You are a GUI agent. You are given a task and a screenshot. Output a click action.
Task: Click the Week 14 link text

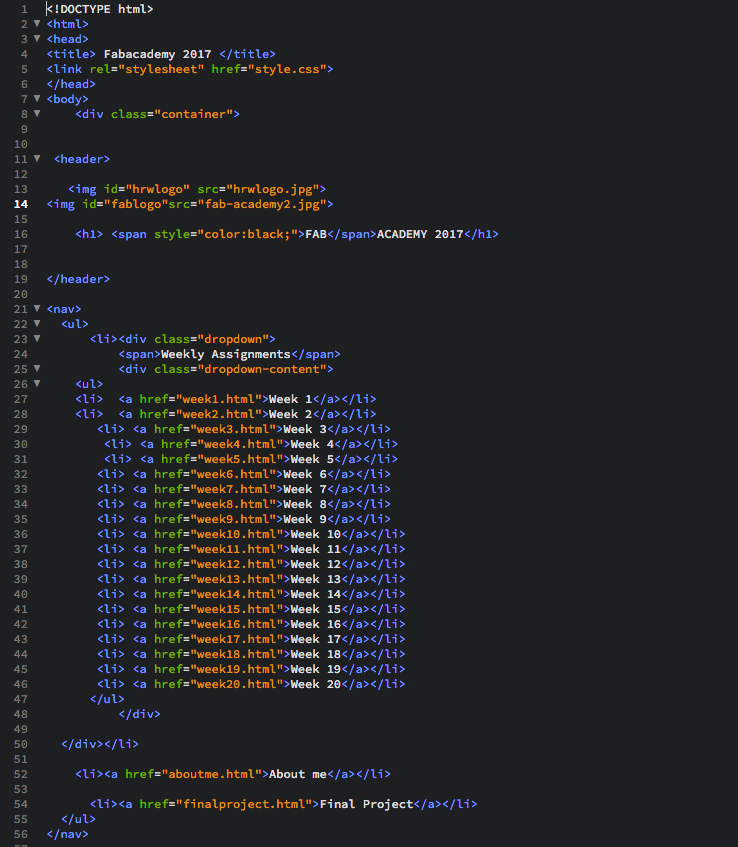pyautogui.click(x=316, y=594)
